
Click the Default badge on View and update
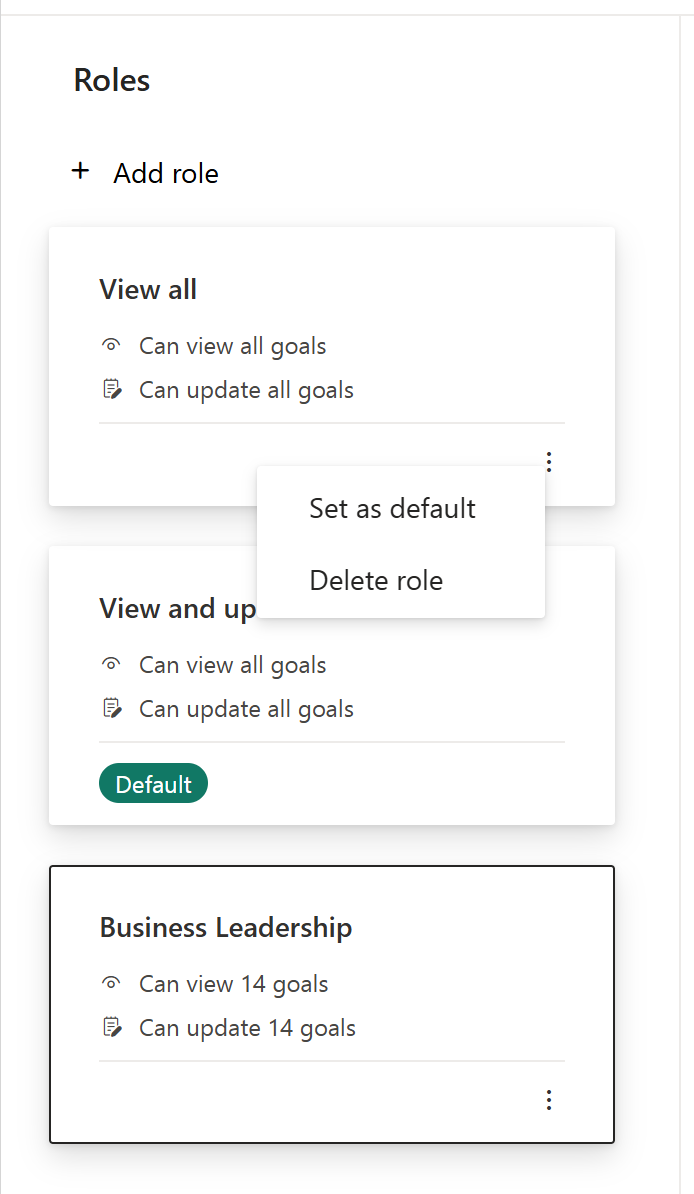(153, 783)
